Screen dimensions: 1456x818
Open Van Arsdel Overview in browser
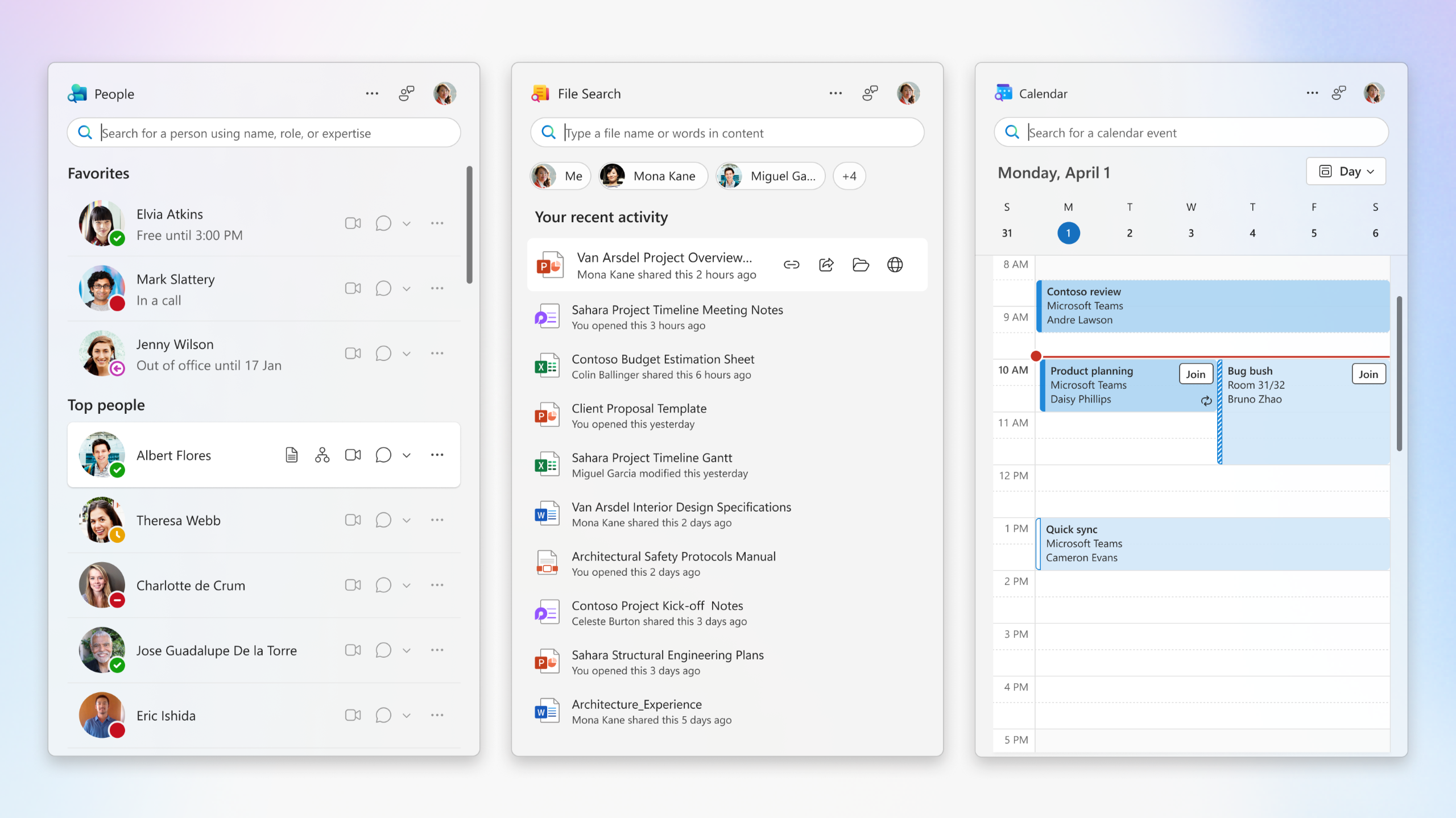[895, 265]
